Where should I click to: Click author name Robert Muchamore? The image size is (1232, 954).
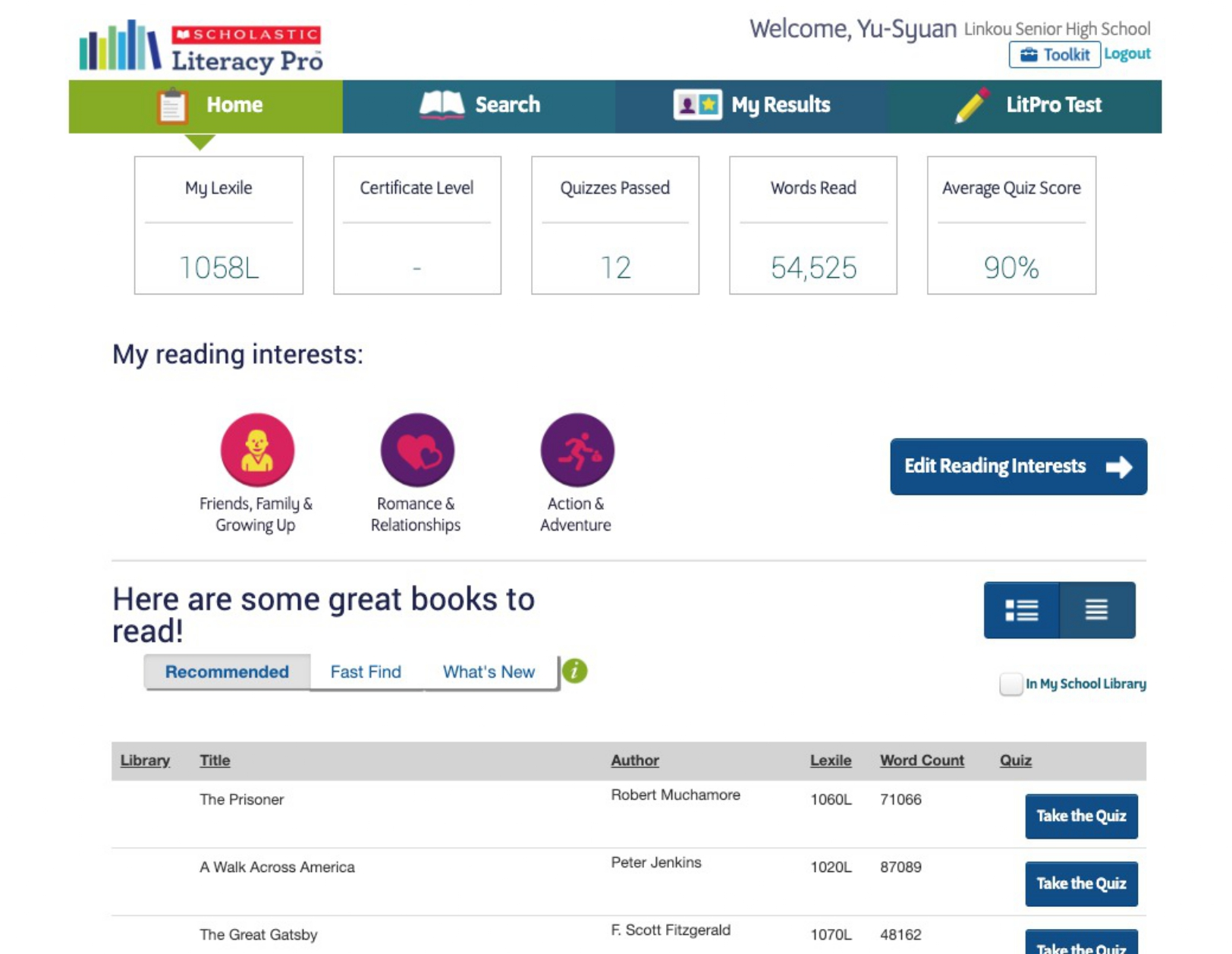point(675,795)
